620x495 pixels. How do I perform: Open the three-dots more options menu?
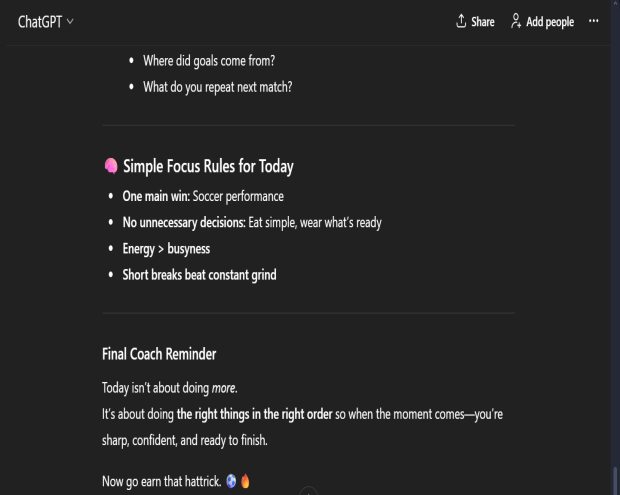(594, 21)
